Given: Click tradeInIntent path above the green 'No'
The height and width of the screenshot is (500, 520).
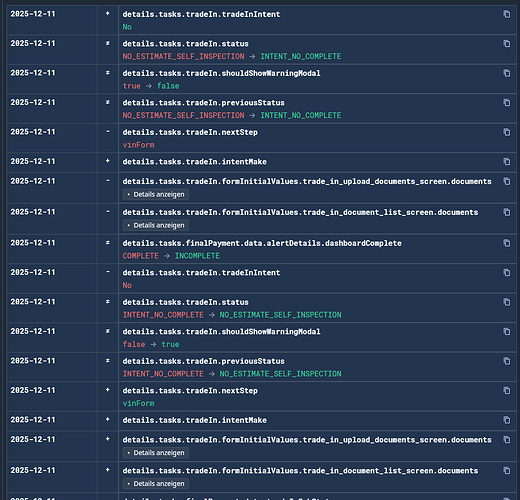Looking at the screenshot, I should (201, 14).
